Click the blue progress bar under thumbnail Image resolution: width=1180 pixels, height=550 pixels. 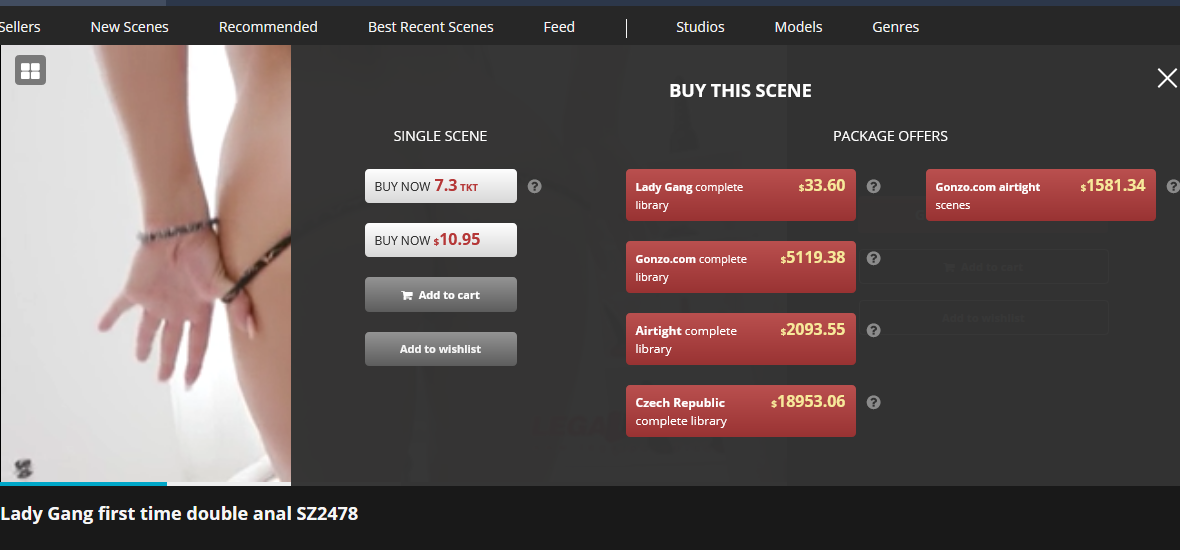point(83,484)
